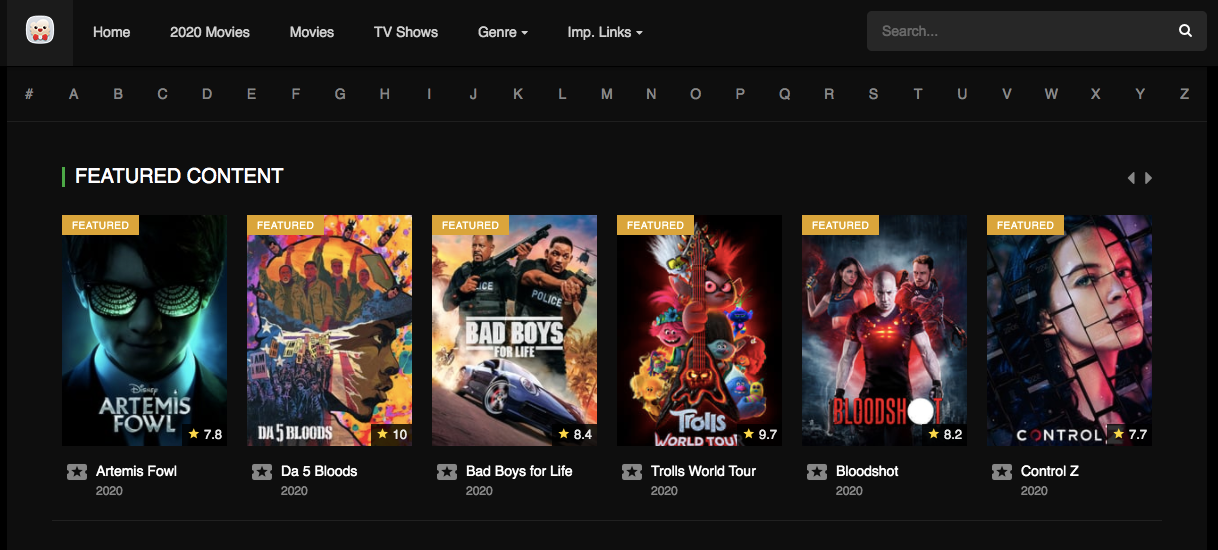Filter titles by letter F

pyautogui.click(x=296, y=94)
